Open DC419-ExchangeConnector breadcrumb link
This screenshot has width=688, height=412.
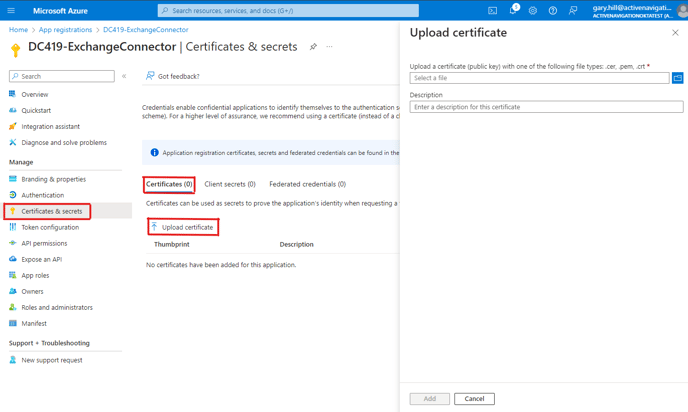[x=146, y=29]
